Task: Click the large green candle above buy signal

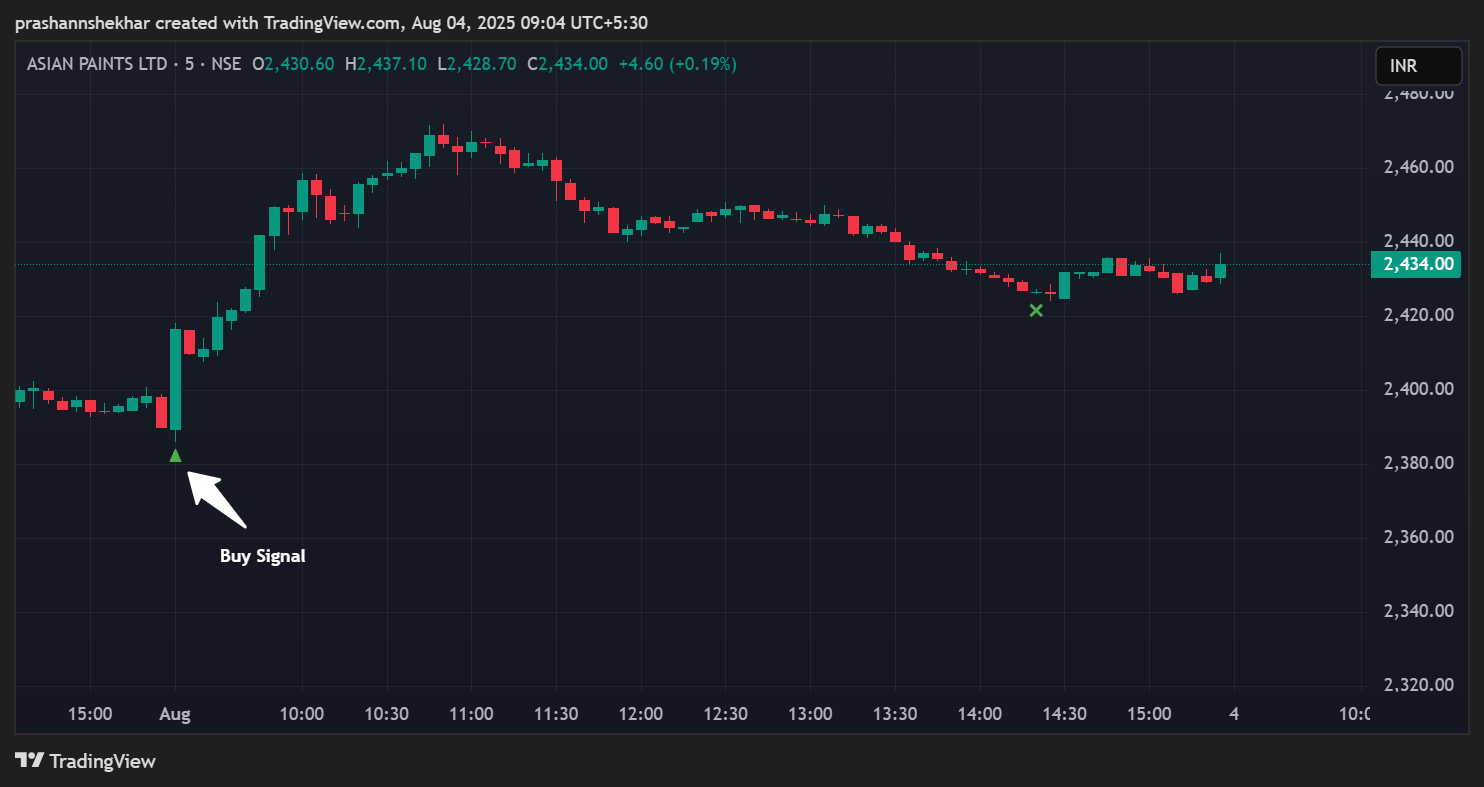Action: click(175, 378)
